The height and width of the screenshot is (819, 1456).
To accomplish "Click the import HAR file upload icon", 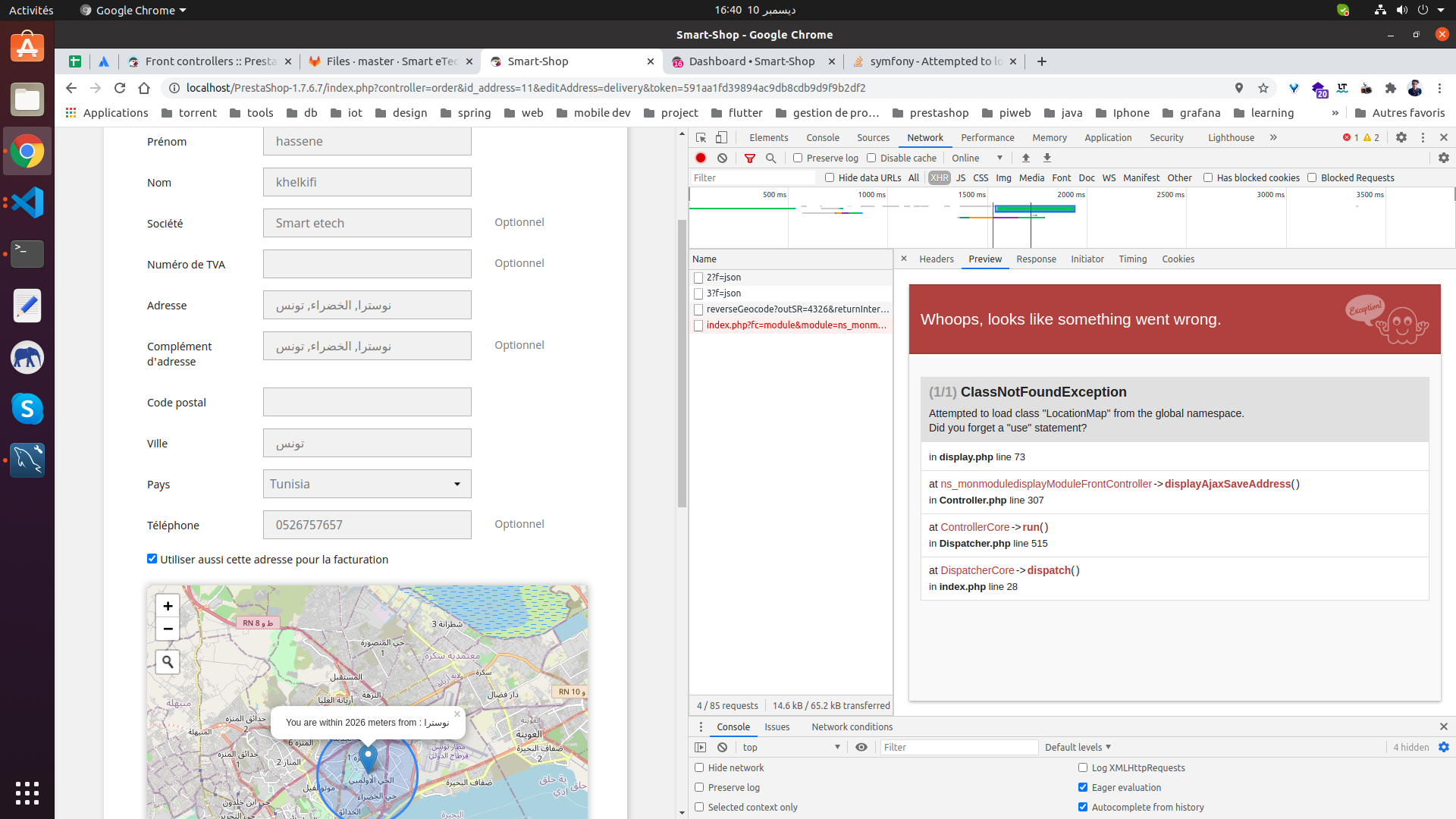I will [x=1025, y=158].
